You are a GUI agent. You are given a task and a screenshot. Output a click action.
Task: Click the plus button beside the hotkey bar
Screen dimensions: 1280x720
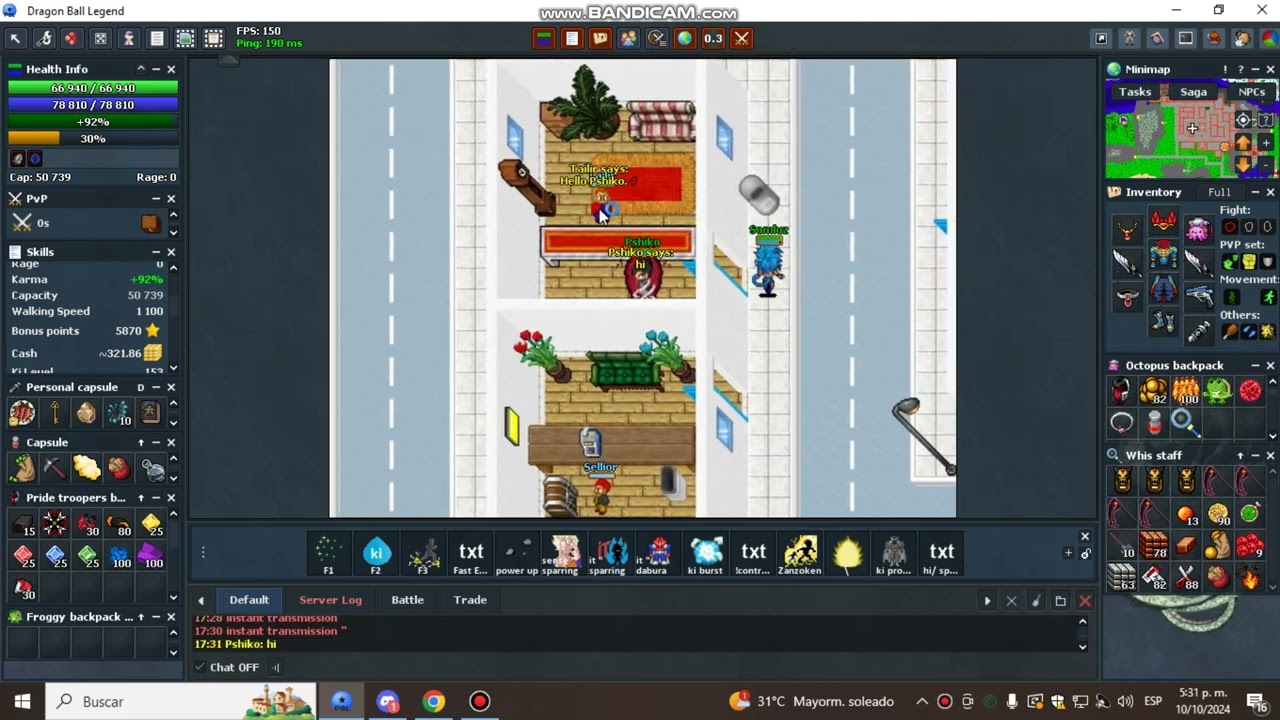[x=1068, y=553]
